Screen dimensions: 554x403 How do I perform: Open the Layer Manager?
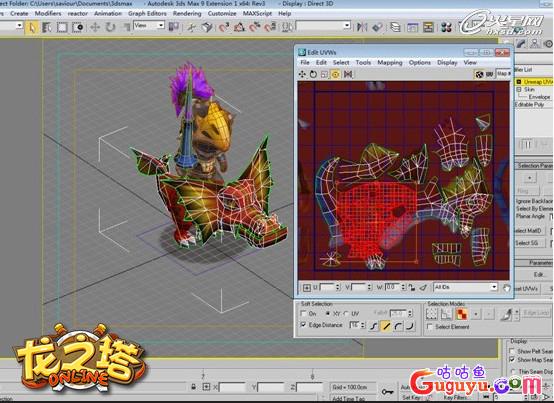click(x=395, y=27)
